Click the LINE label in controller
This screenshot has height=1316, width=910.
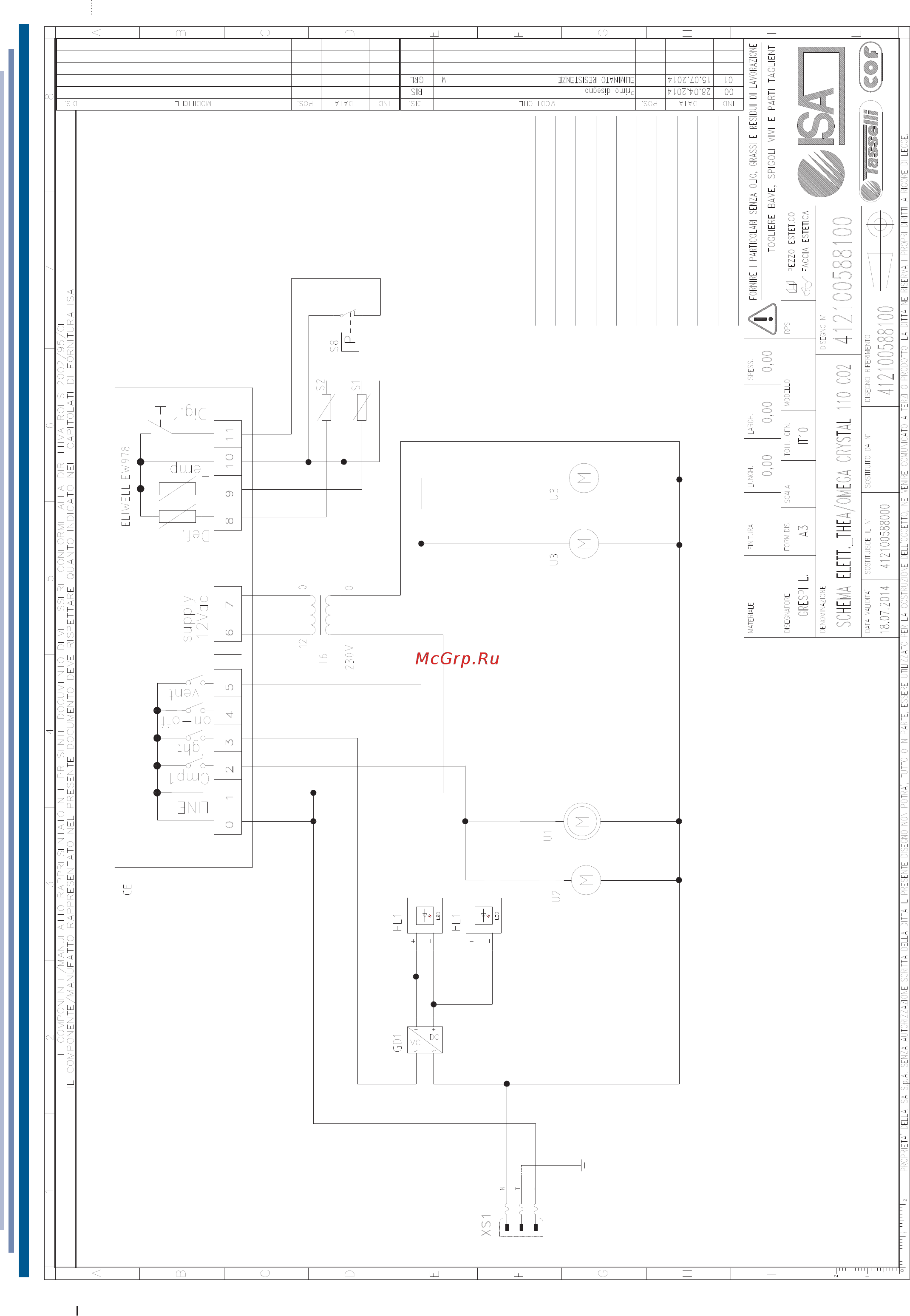193,807
